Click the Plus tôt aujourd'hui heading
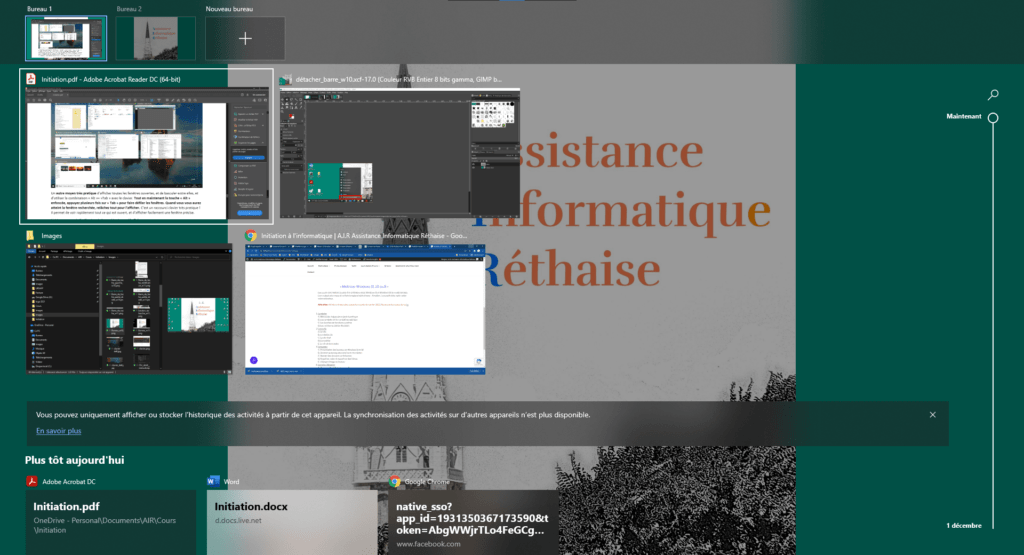The image size is (1024, 555). pos(74,460)
